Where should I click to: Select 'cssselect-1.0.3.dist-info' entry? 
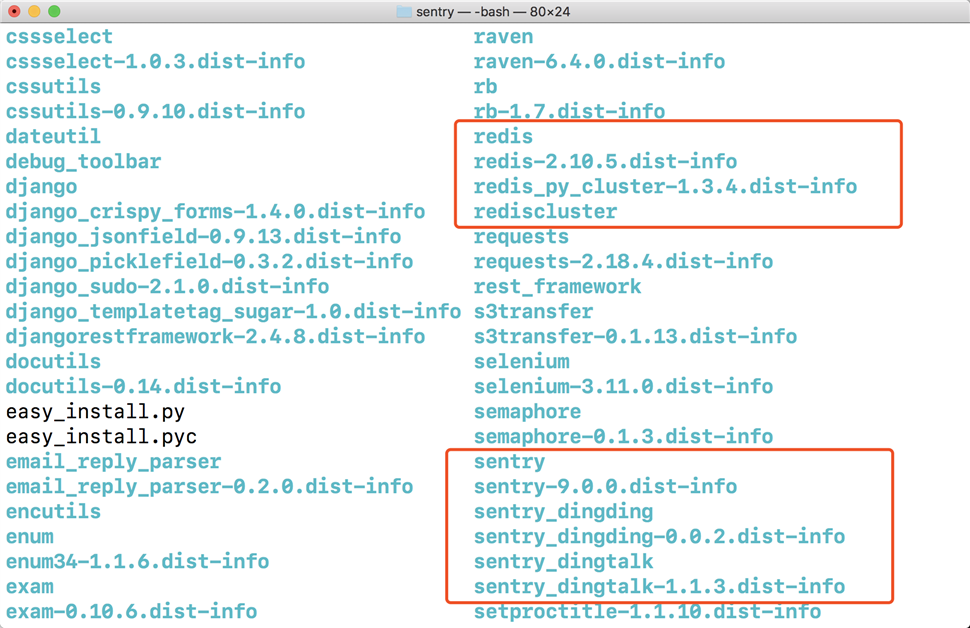click(x=155, y=61)
